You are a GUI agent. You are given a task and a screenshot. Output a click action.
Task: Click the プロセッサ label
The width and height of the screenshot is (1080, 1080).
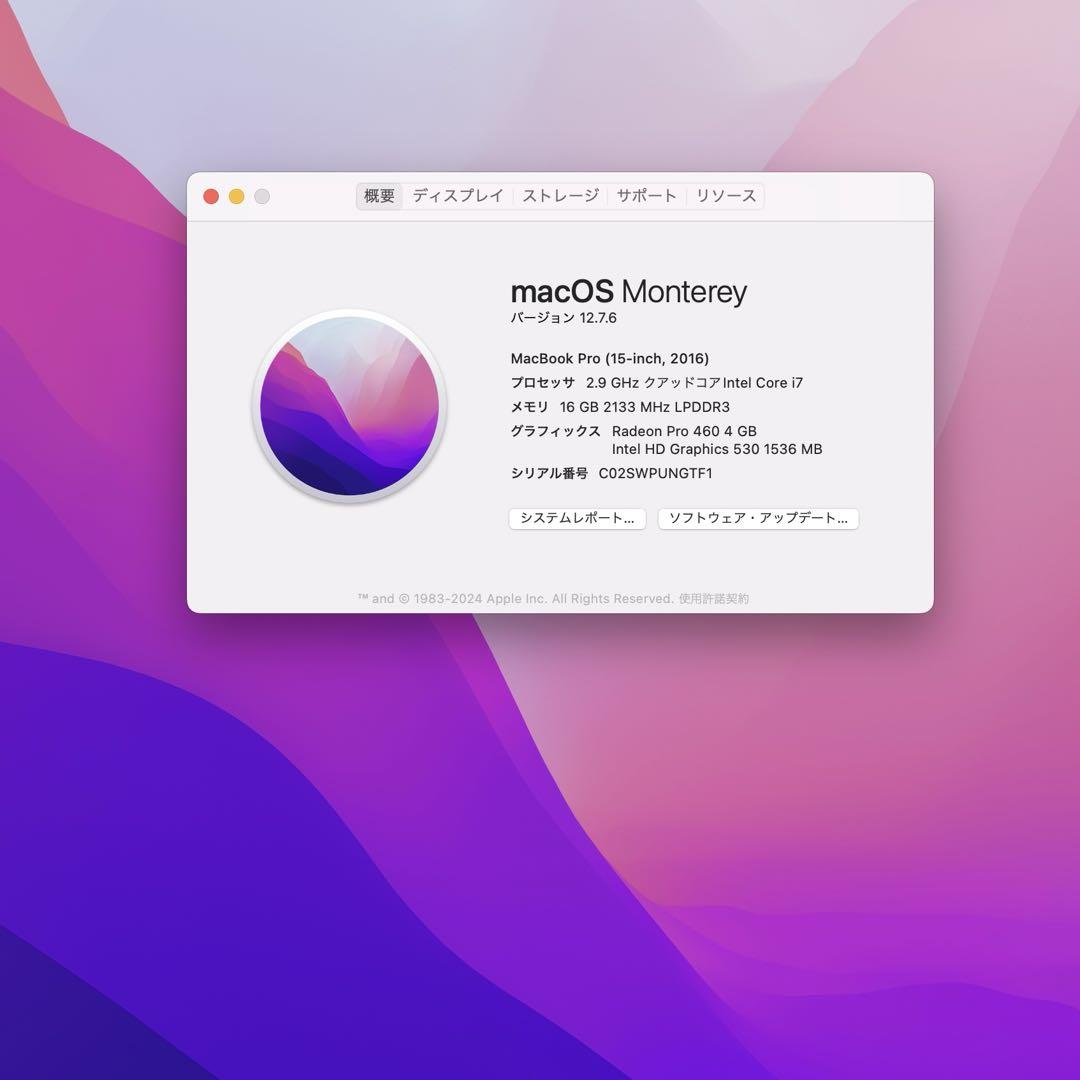coord(543,383)
